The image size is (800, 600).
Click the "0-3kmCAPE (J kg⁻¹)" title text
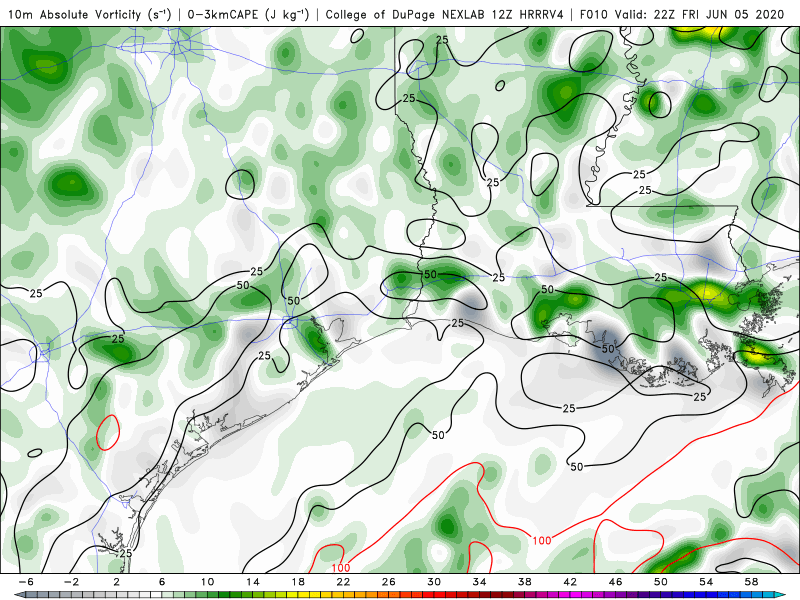click(248, 14)
